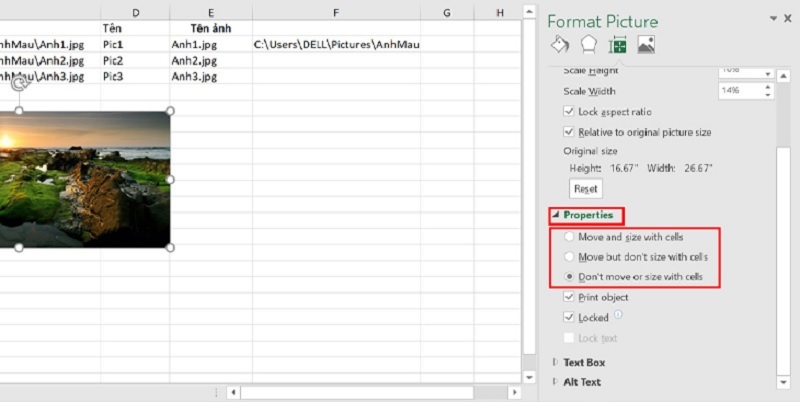Click the cell containing Tên
The width and height of the screenshot is (800, 402).
[x=135, y=28]
